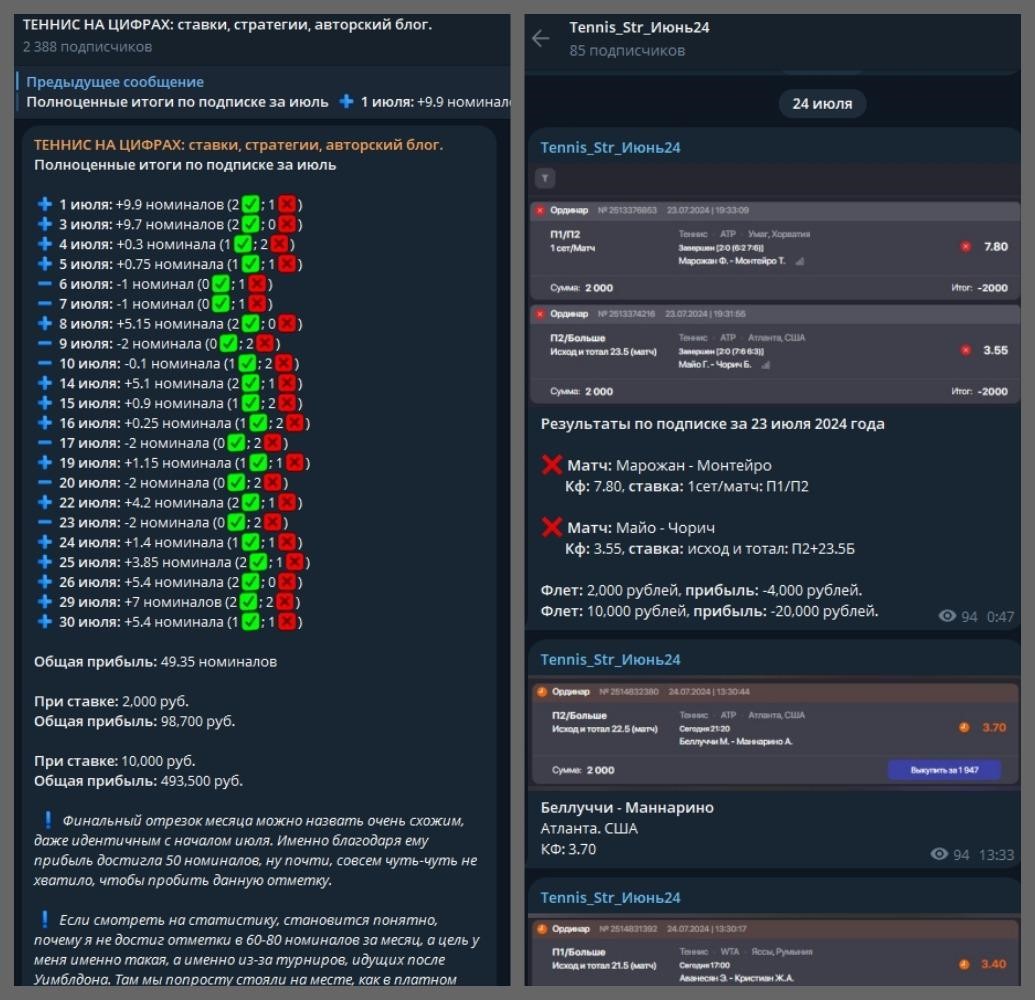Click the eye views icon on the 0:47 message
Screen dimensions: 1035x1000
(947, 616)
